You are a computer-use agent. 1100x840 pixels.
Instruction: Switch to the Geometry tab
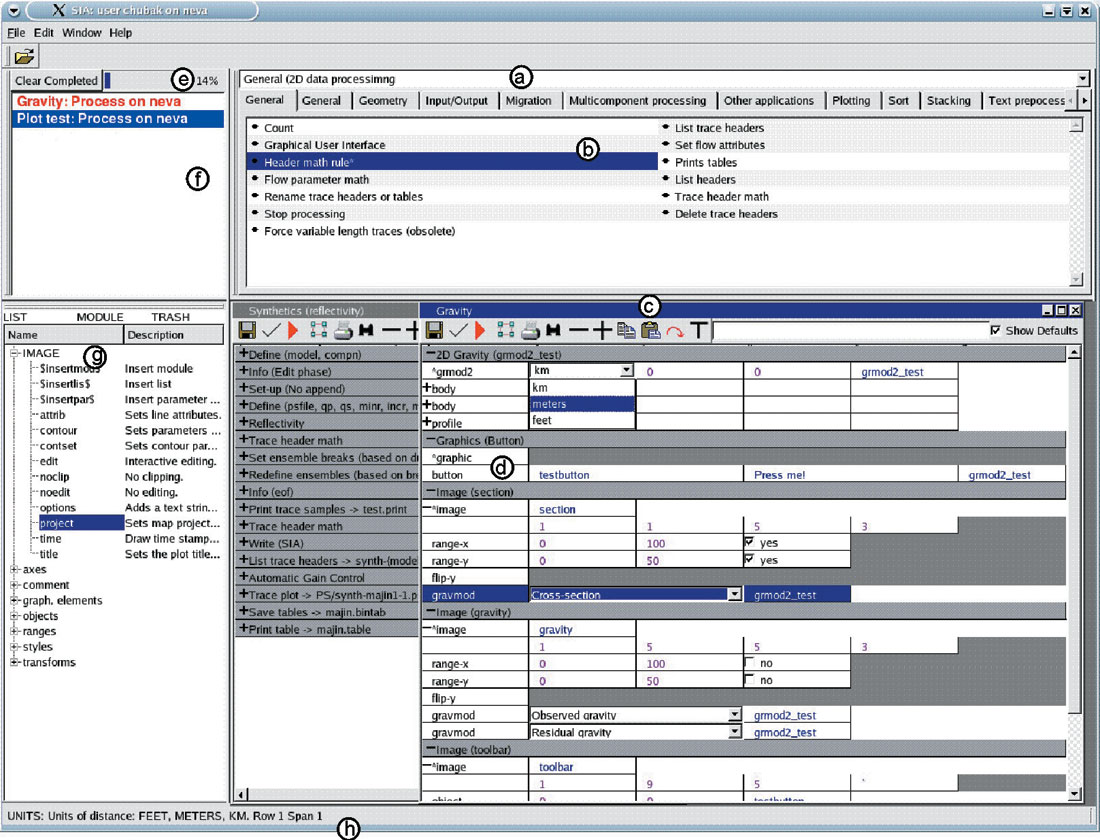[x=383, y=100]
